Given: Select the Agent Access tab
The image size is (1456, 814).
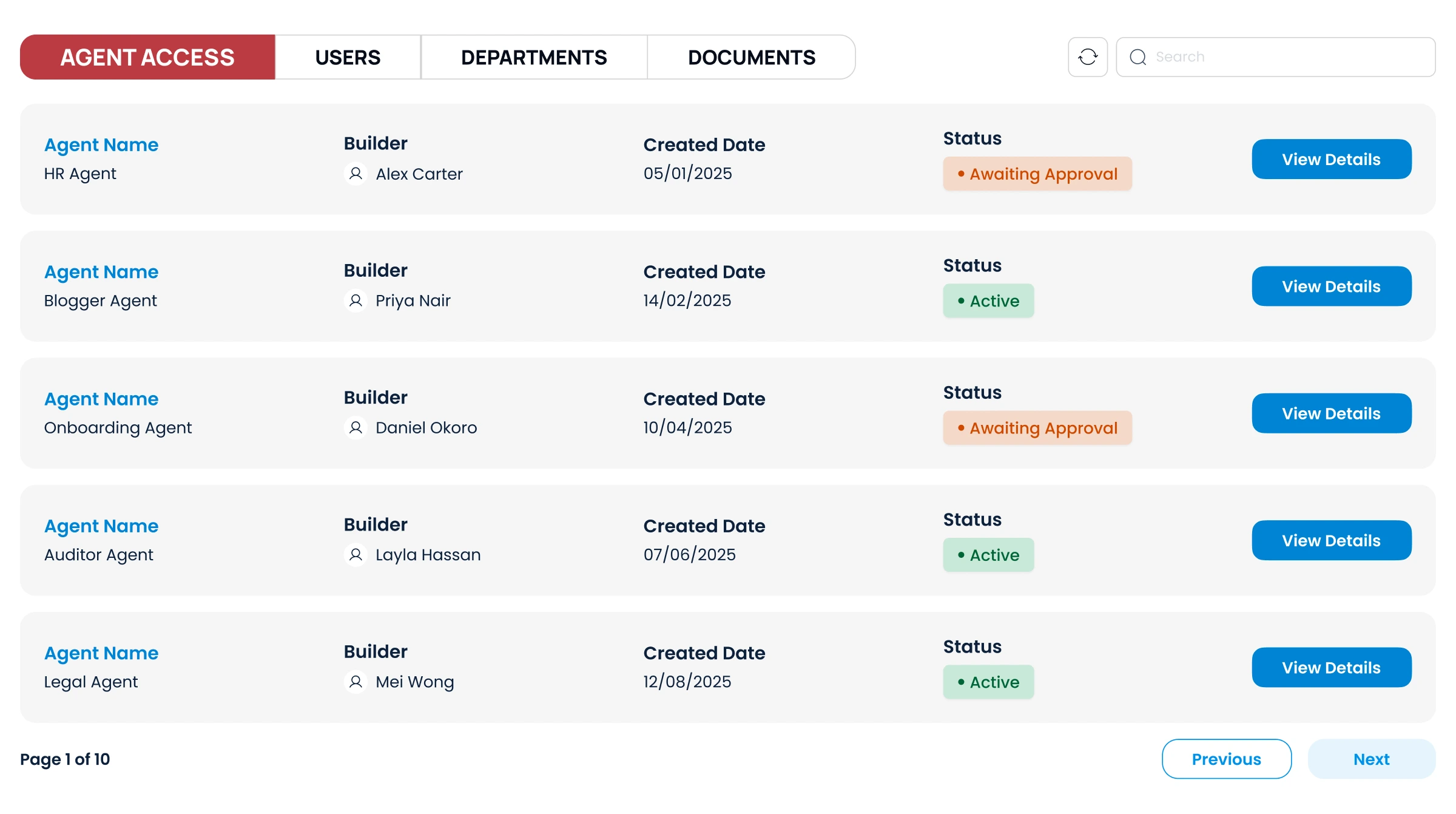Looking at the screenshot, I should coord(147,56).
